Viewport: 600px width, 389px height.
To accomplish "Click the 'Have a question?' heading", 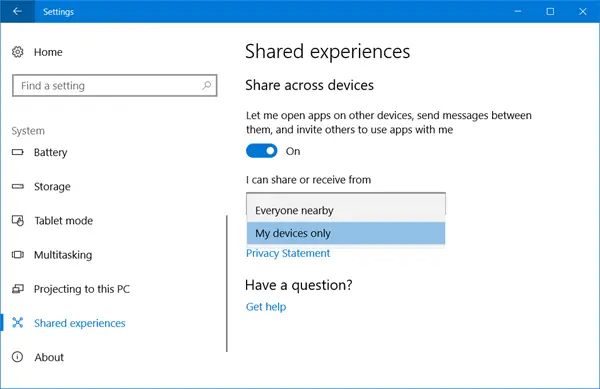I will pos(298,285).
